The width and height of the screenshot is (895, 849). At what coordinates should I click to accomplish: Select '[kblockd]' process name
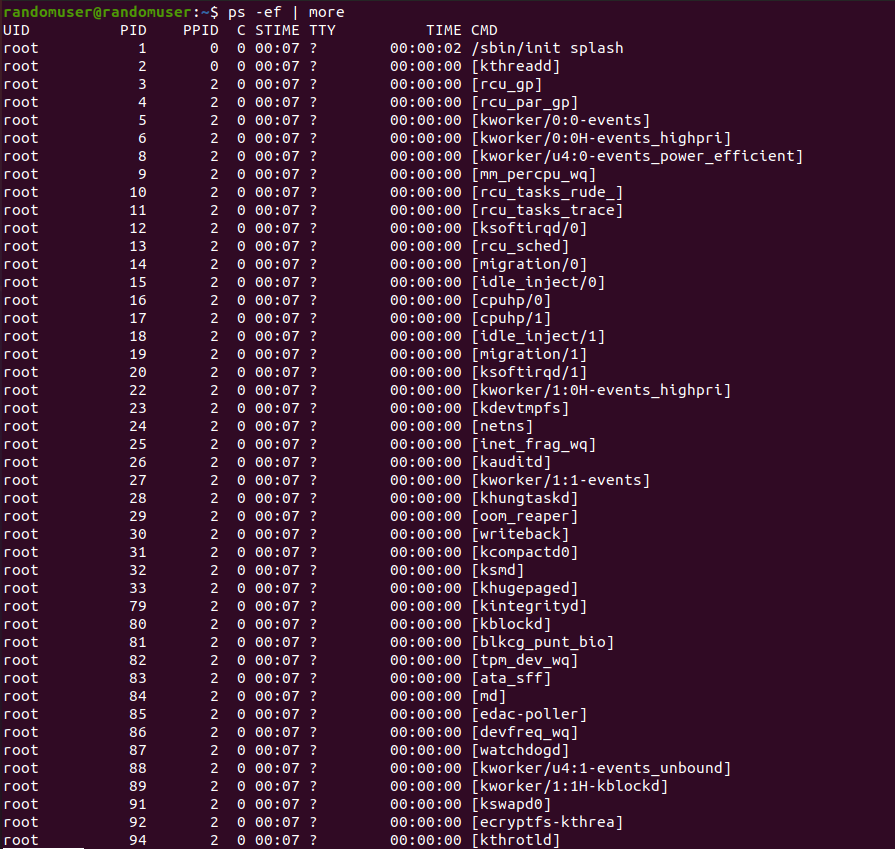coord(511,623)
